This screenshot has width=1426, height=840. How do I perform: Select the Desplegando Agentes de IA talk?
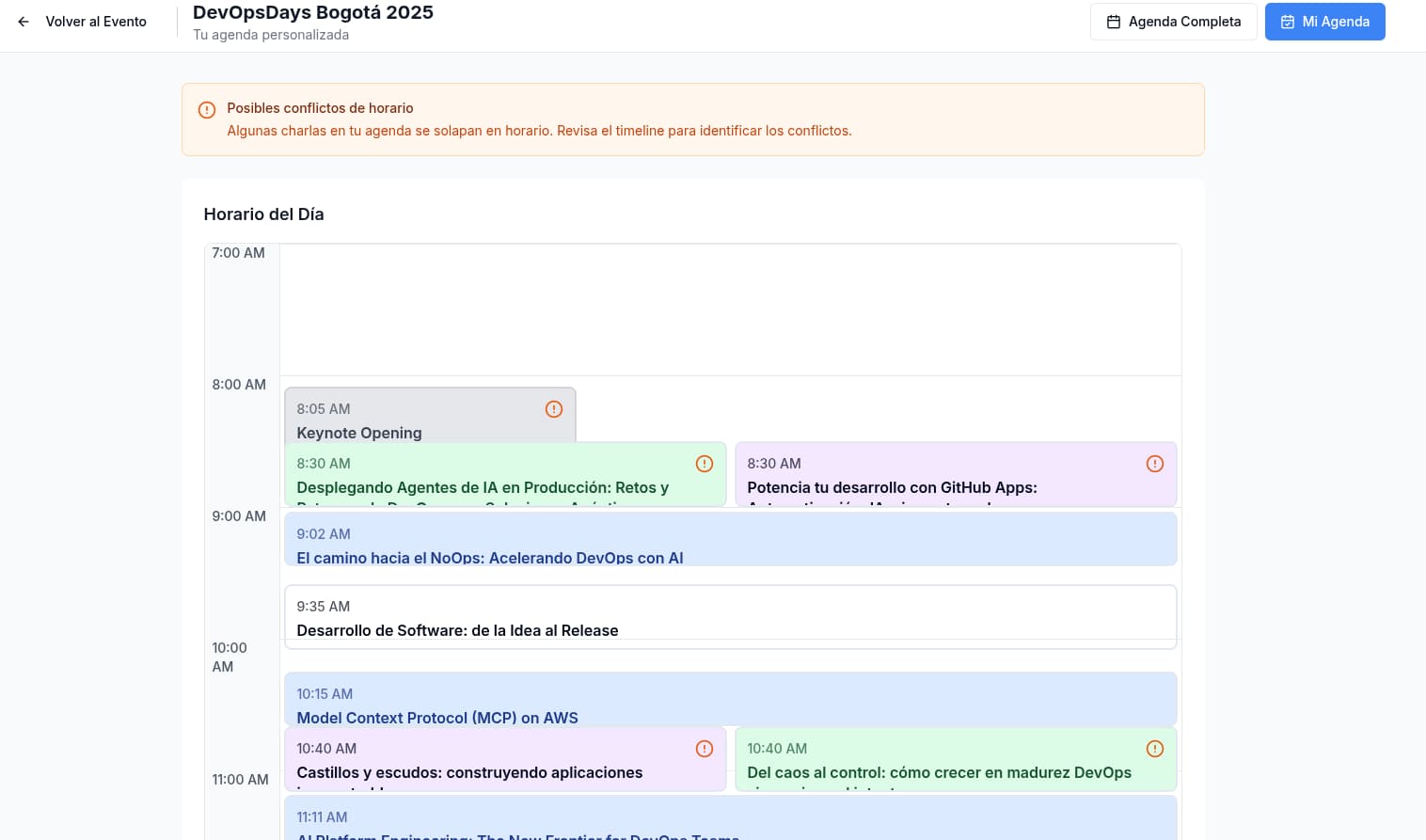489,480
